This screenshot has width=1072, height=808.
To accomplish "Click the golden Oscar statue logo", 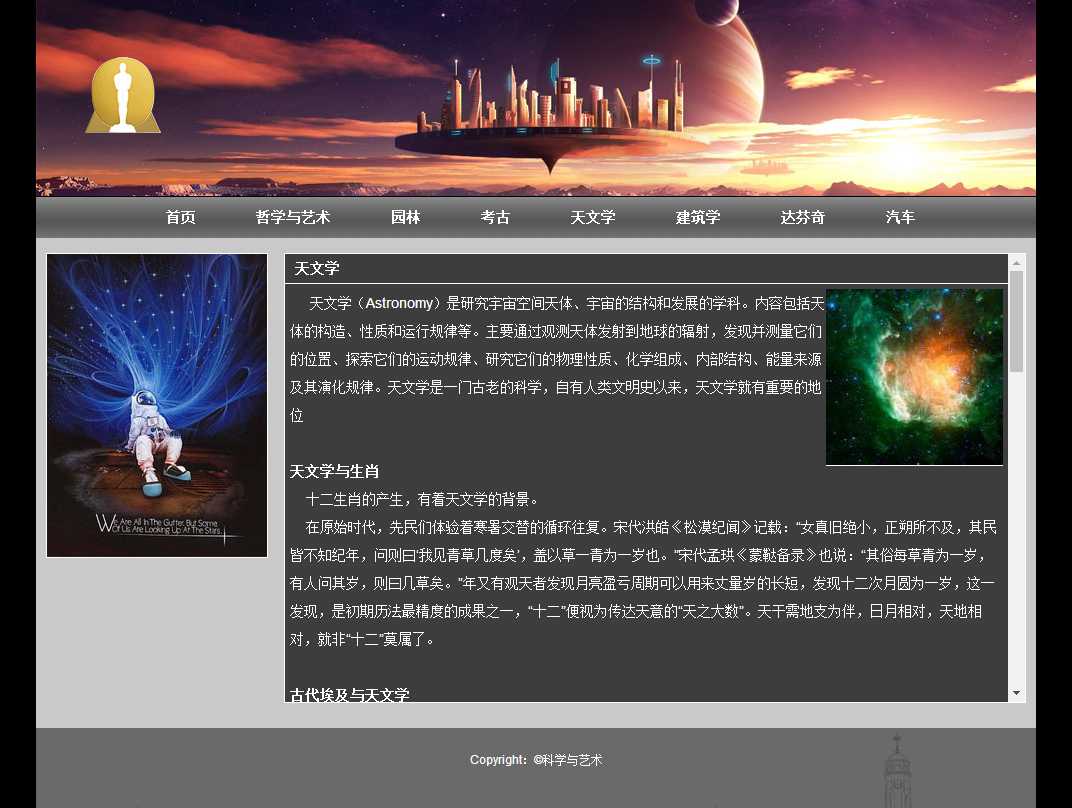I will coord(123,96).
